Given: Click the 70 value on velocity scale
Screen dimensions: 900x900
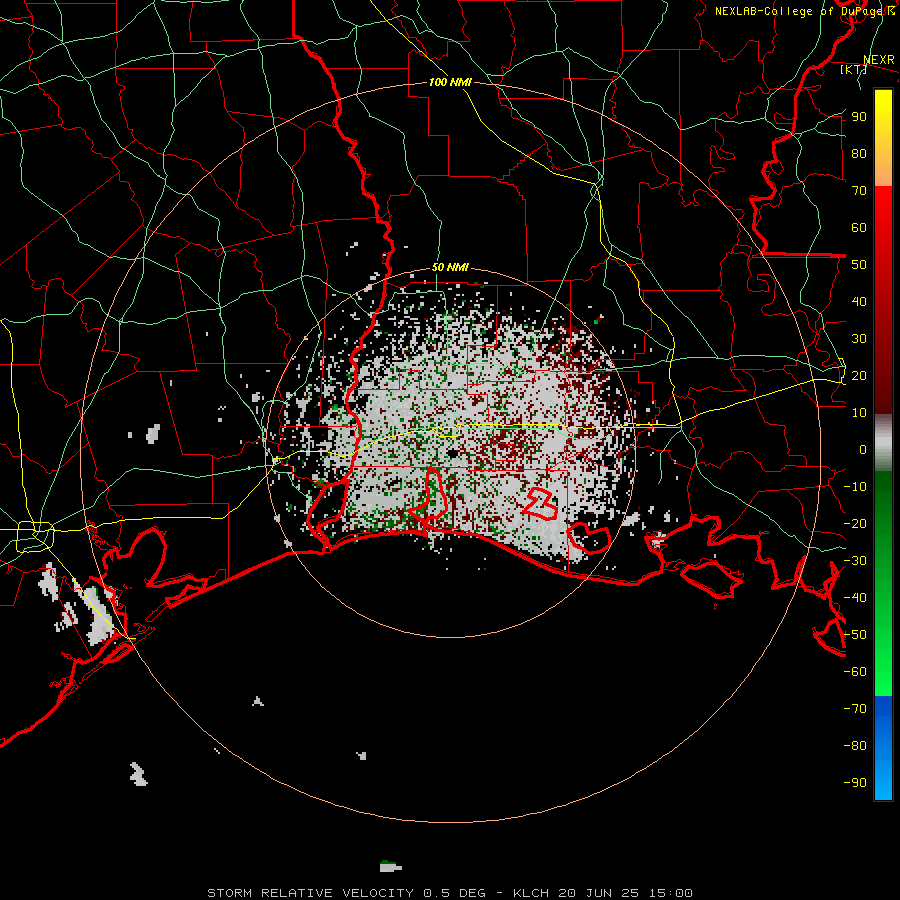Looking at the screenshot, I should point(859,191).
